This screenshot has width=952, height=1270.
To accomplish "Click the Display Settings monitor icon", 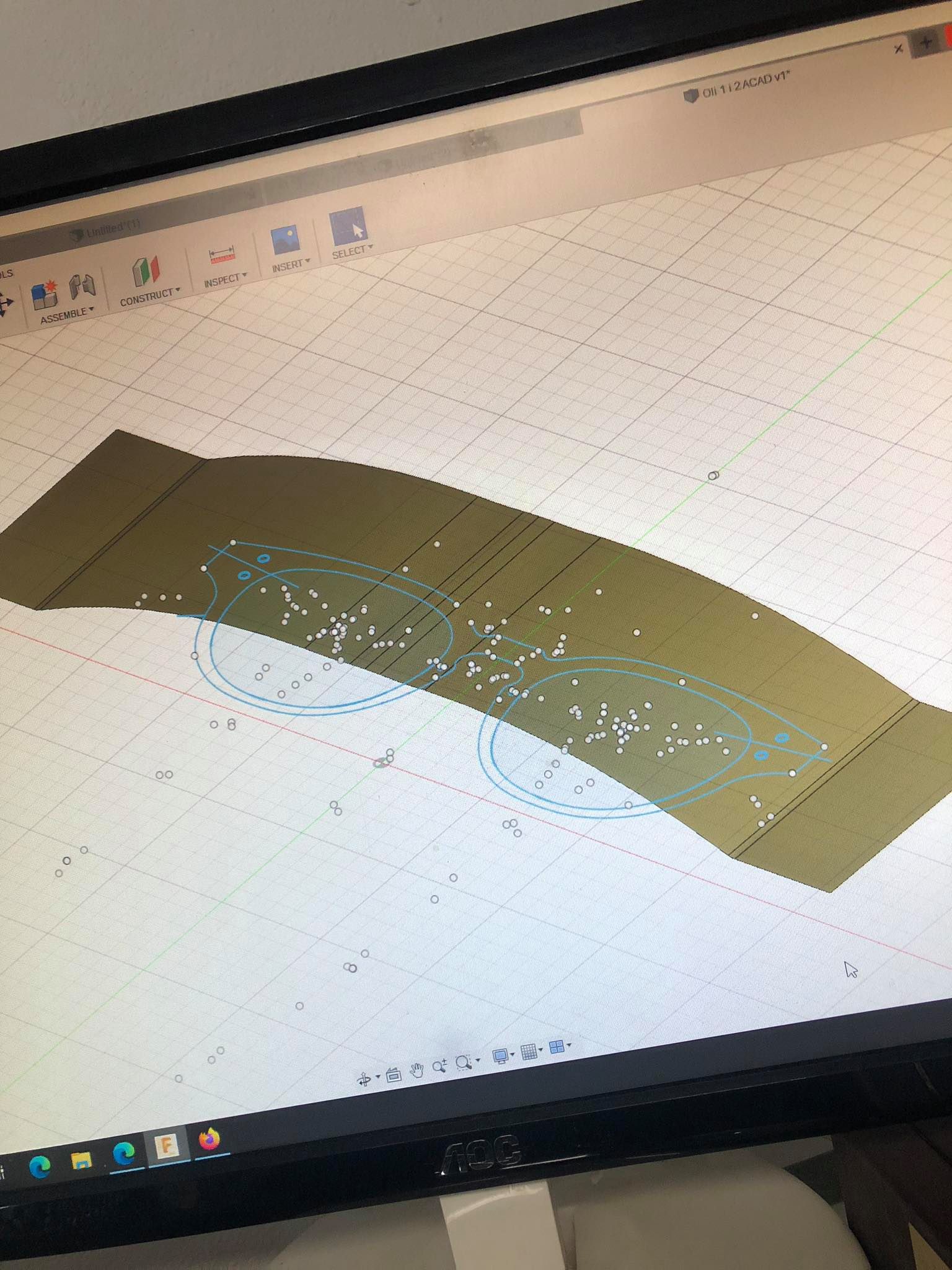I will click(501, 1055).
